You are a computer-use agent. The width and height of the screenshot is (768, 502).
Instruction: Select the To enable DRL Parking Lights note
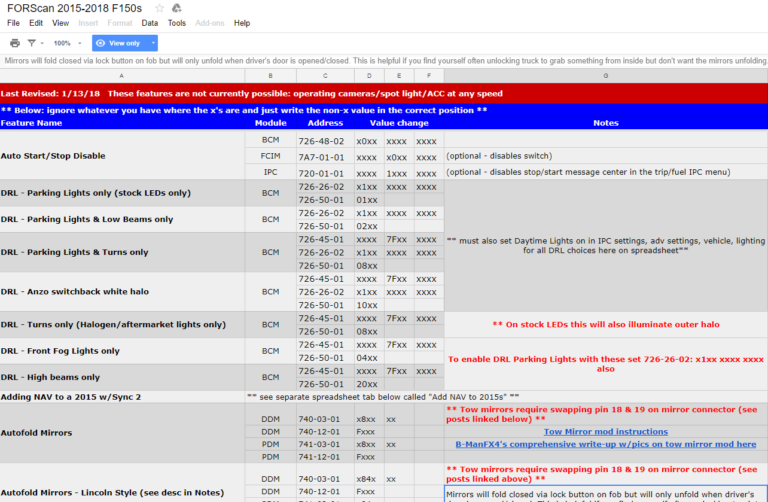coord(606,364)
